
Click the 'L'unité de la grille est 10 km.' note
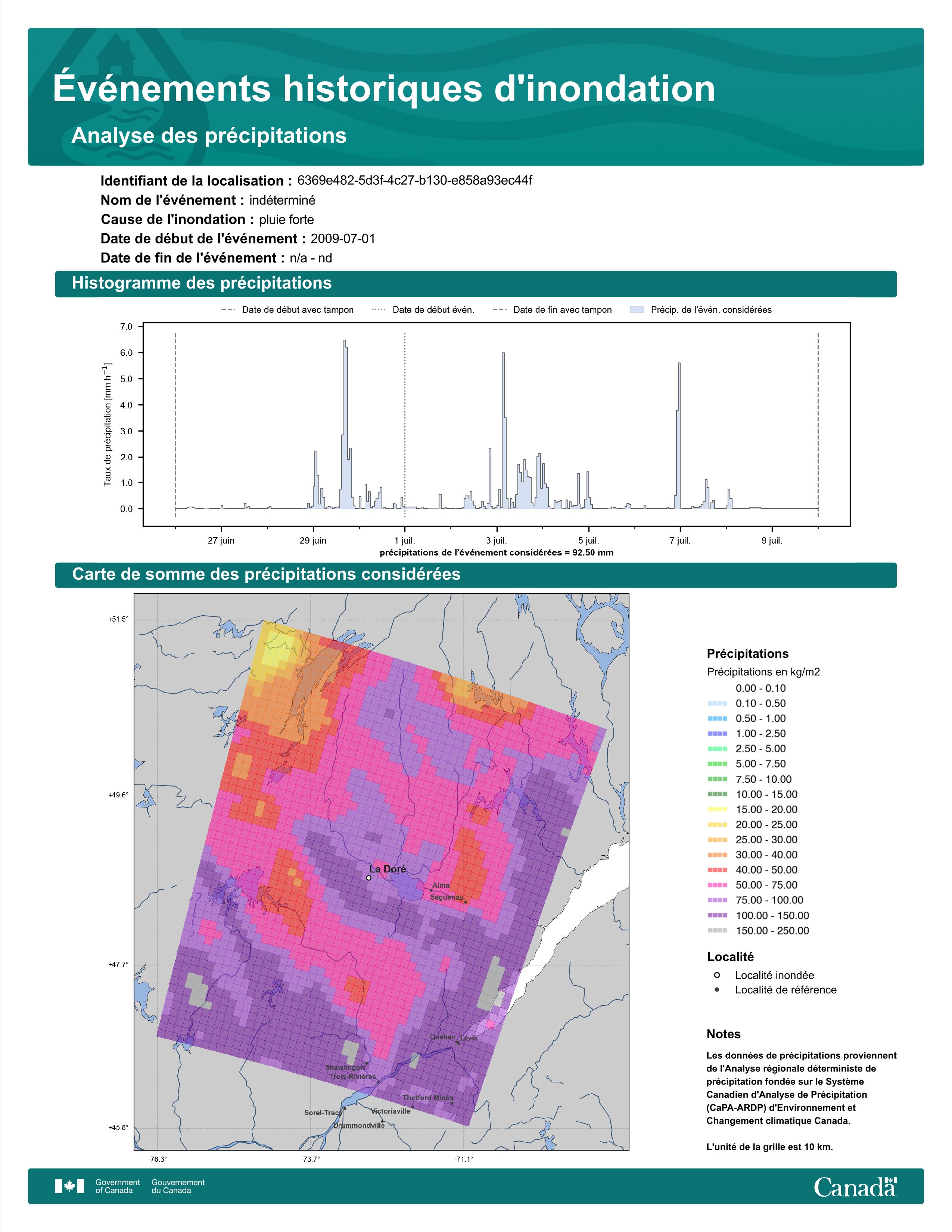tap(769, 1147)
